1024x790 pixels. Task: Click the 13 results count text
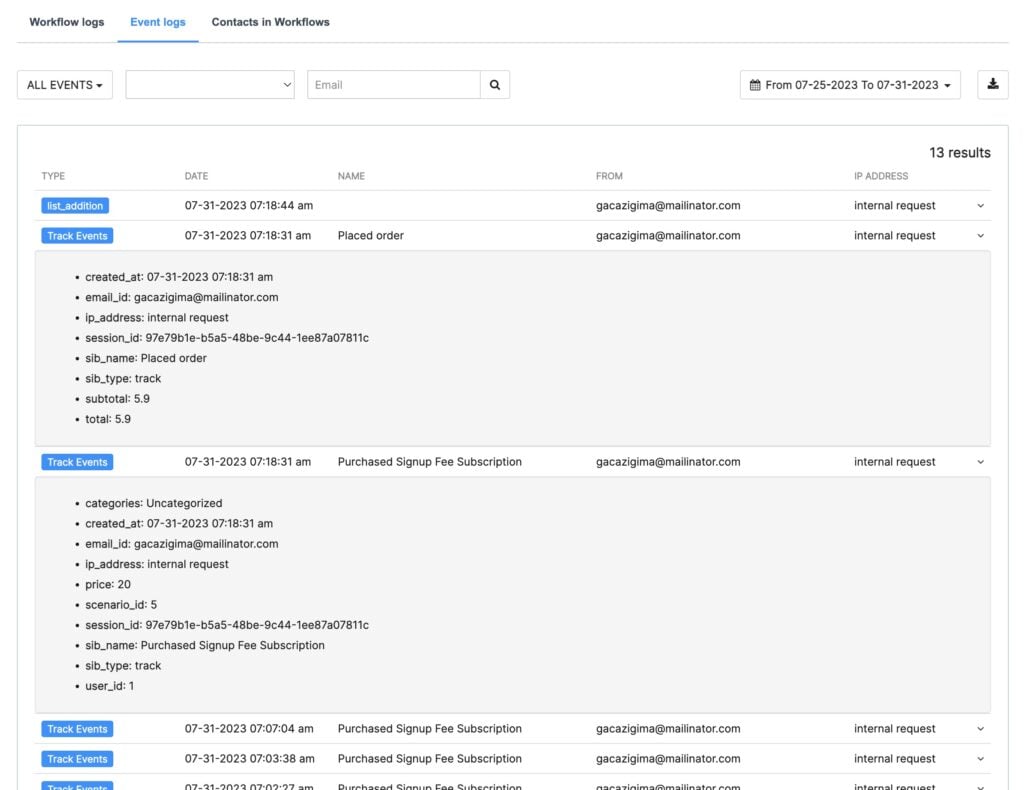pos(959,153)
